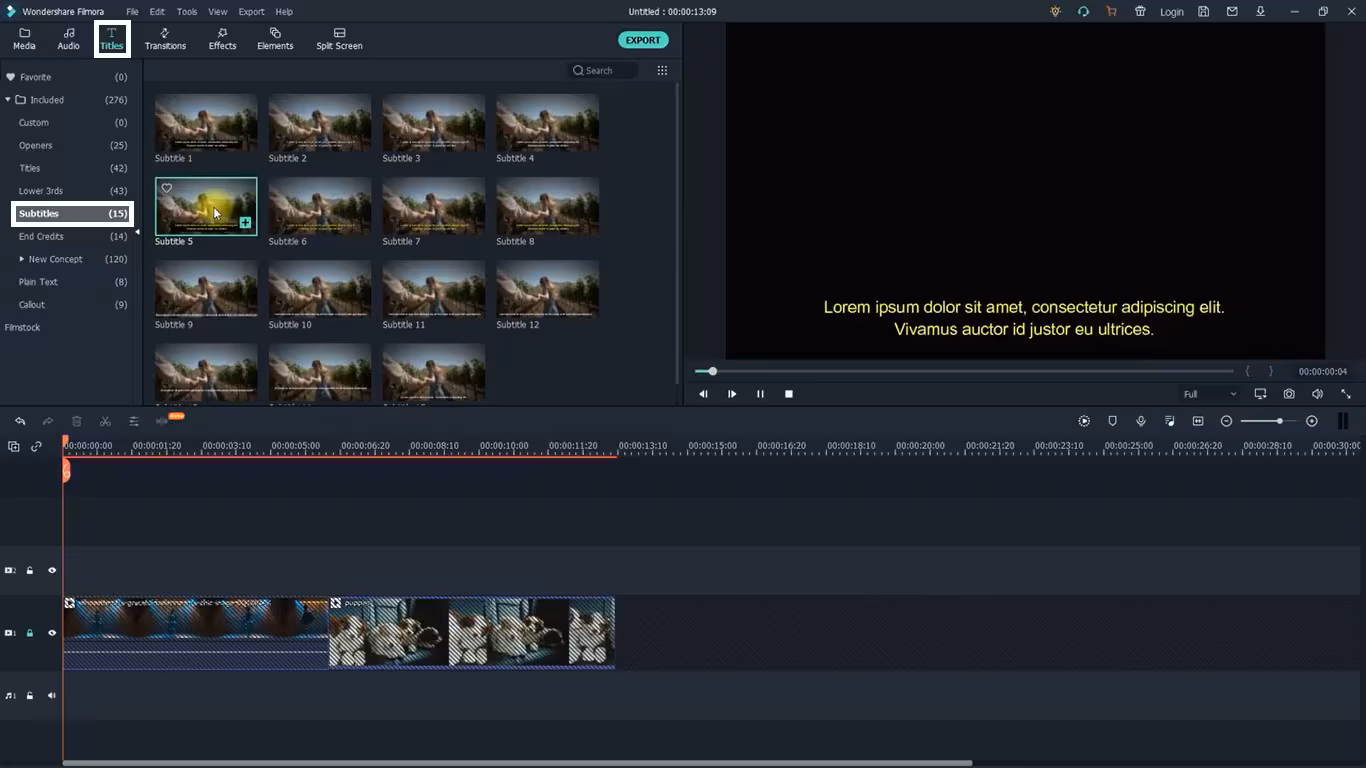Screen dimensions: 1366x768
Task: Click the preview volume speaker icon
Action: click(1317, 394)
